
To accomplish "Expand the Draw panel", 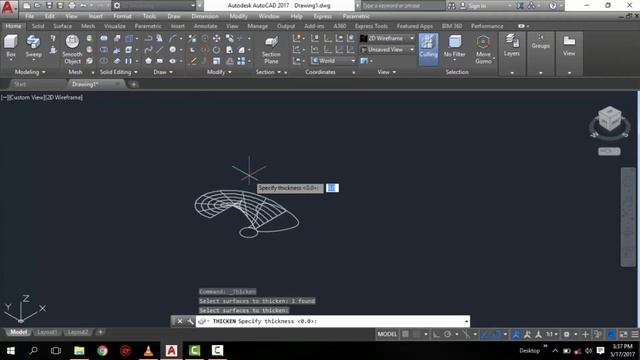I will pos(163,72).
